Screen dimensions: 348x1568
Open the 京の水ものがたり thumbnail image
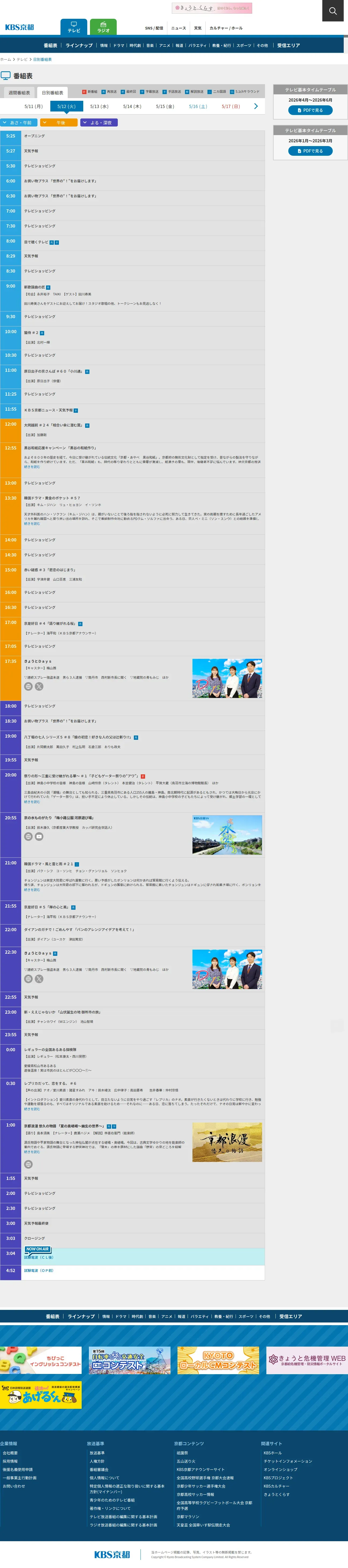point(227,835)
